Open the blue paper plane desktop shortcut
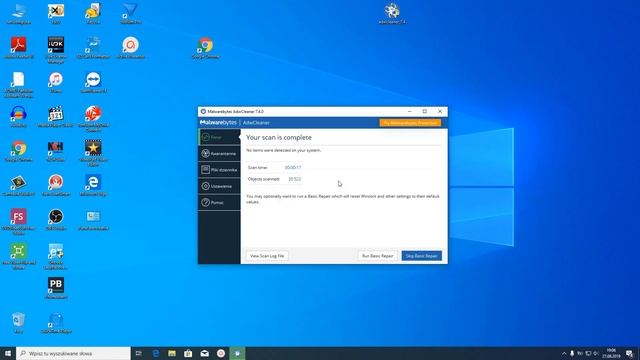Screen dimensions: 640x360 [130, 13]
